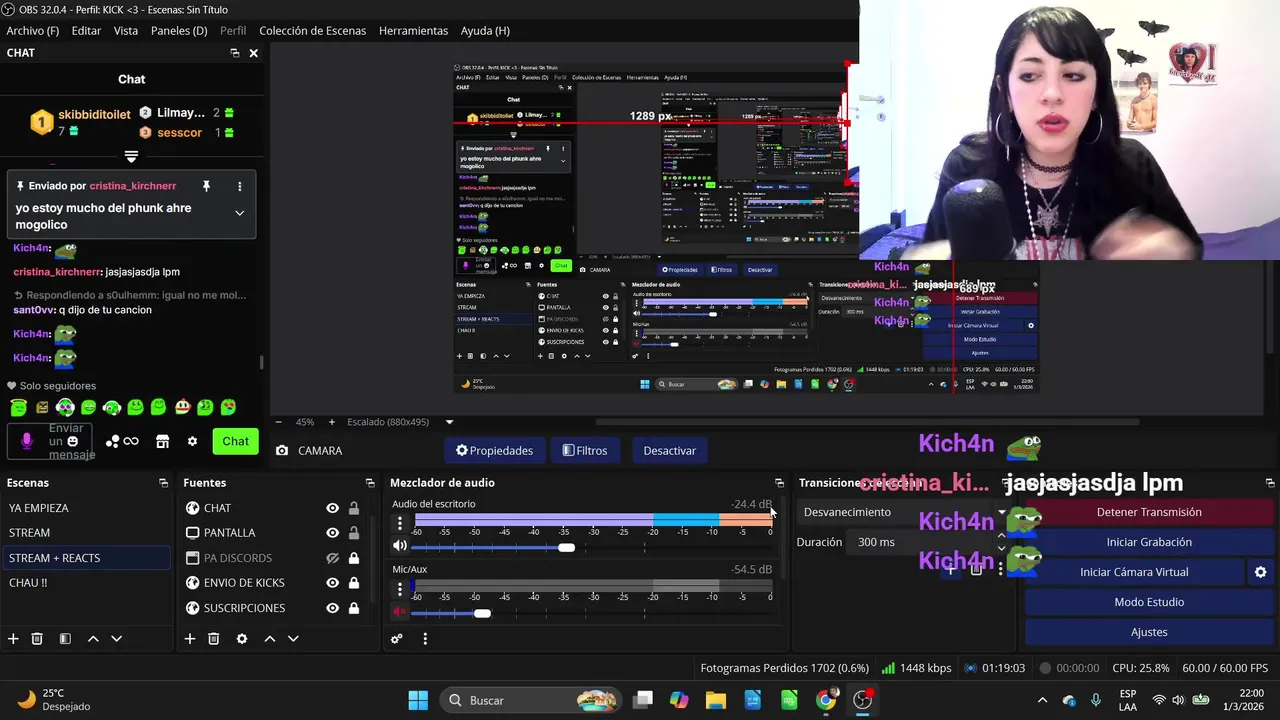
Task: Open source properties gear in Fuentes toolbar
Action: pyautogui.click(x=241, y=639)
